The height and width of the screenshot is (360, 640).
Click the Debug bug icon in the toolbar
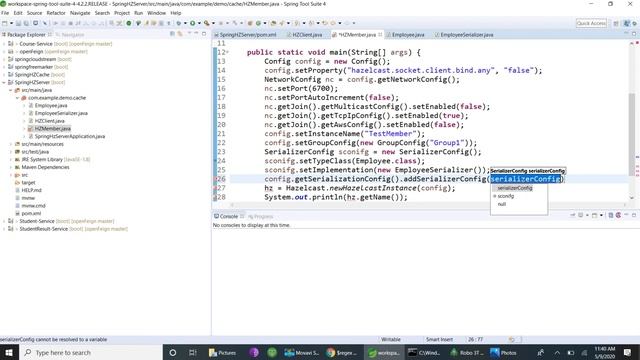tap(178, 23)
